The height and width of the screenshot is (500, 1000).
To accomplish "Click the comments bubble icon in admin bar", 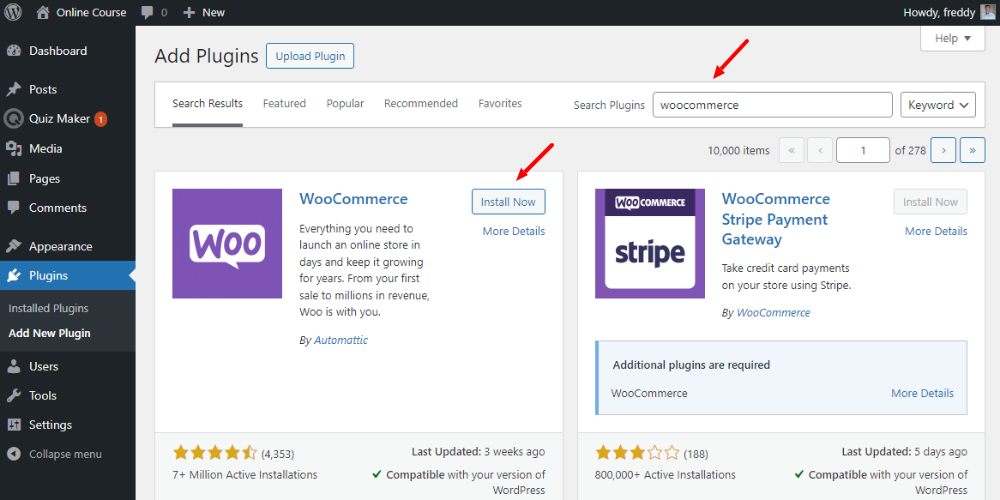I will click(x=149, y=12).
